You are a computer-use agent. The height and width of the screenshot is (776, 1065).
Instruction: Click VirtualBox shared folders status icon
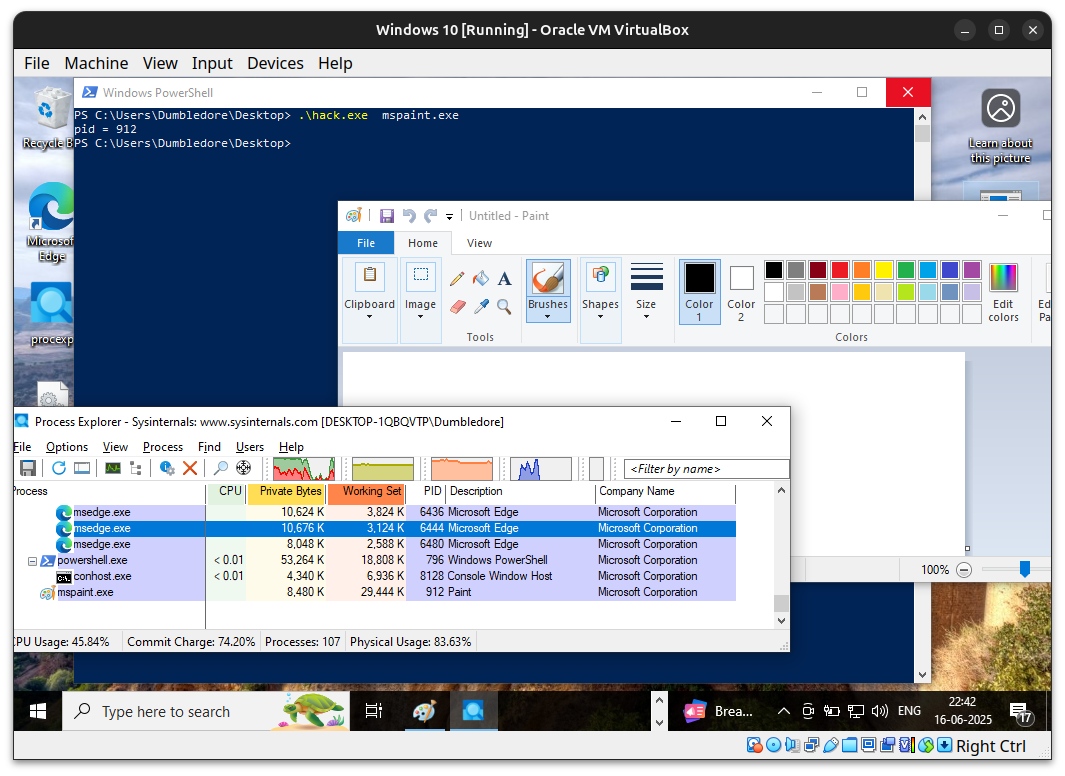click(850, 745)
